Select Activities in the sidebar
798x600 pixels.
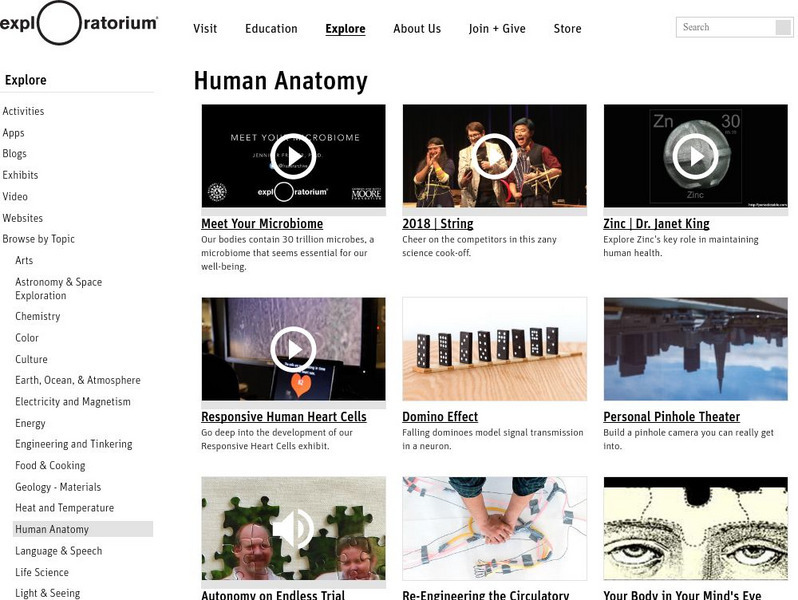coord(23,111)
